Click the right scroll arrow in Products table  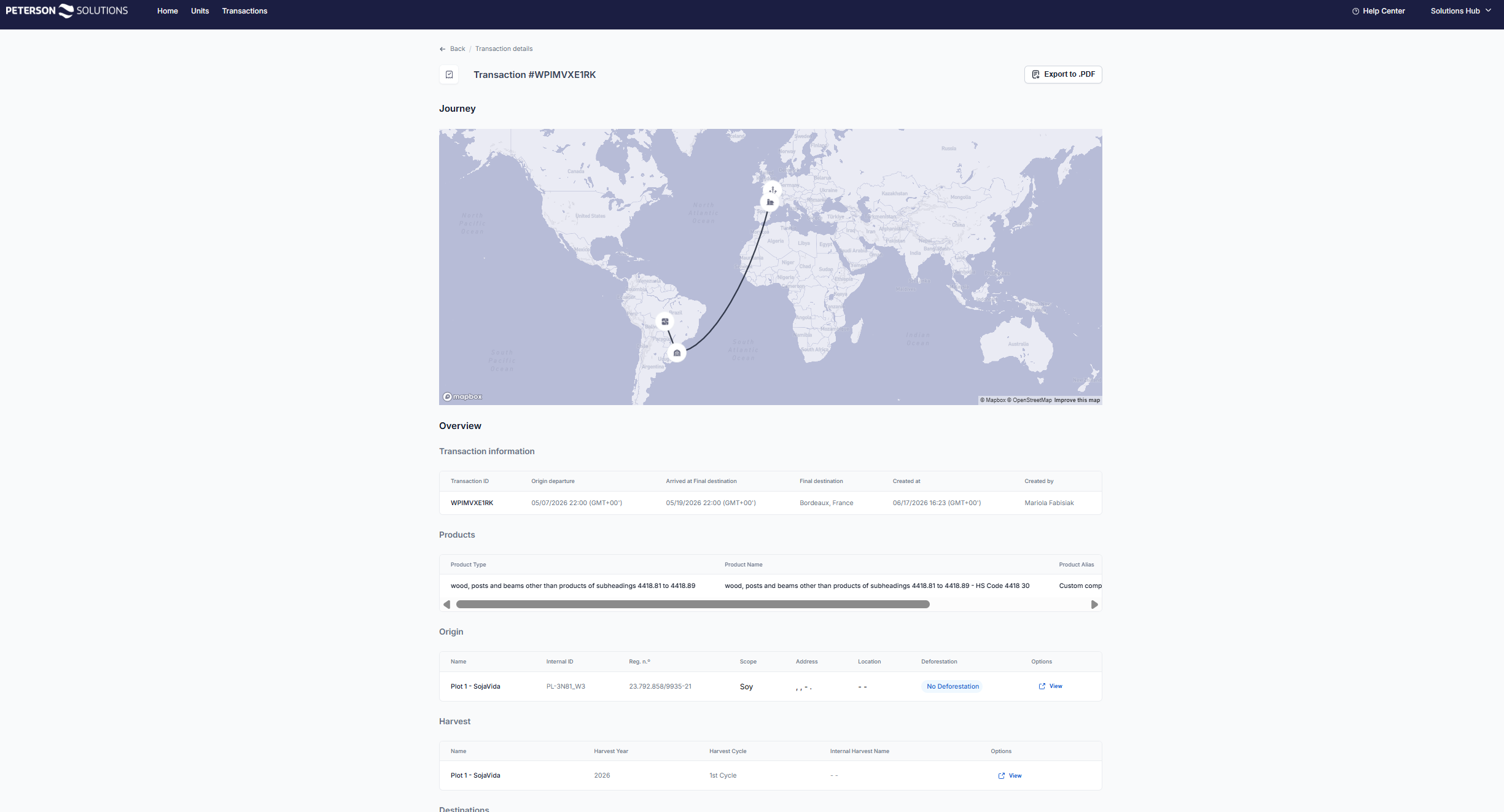[x=1094, y=605]
